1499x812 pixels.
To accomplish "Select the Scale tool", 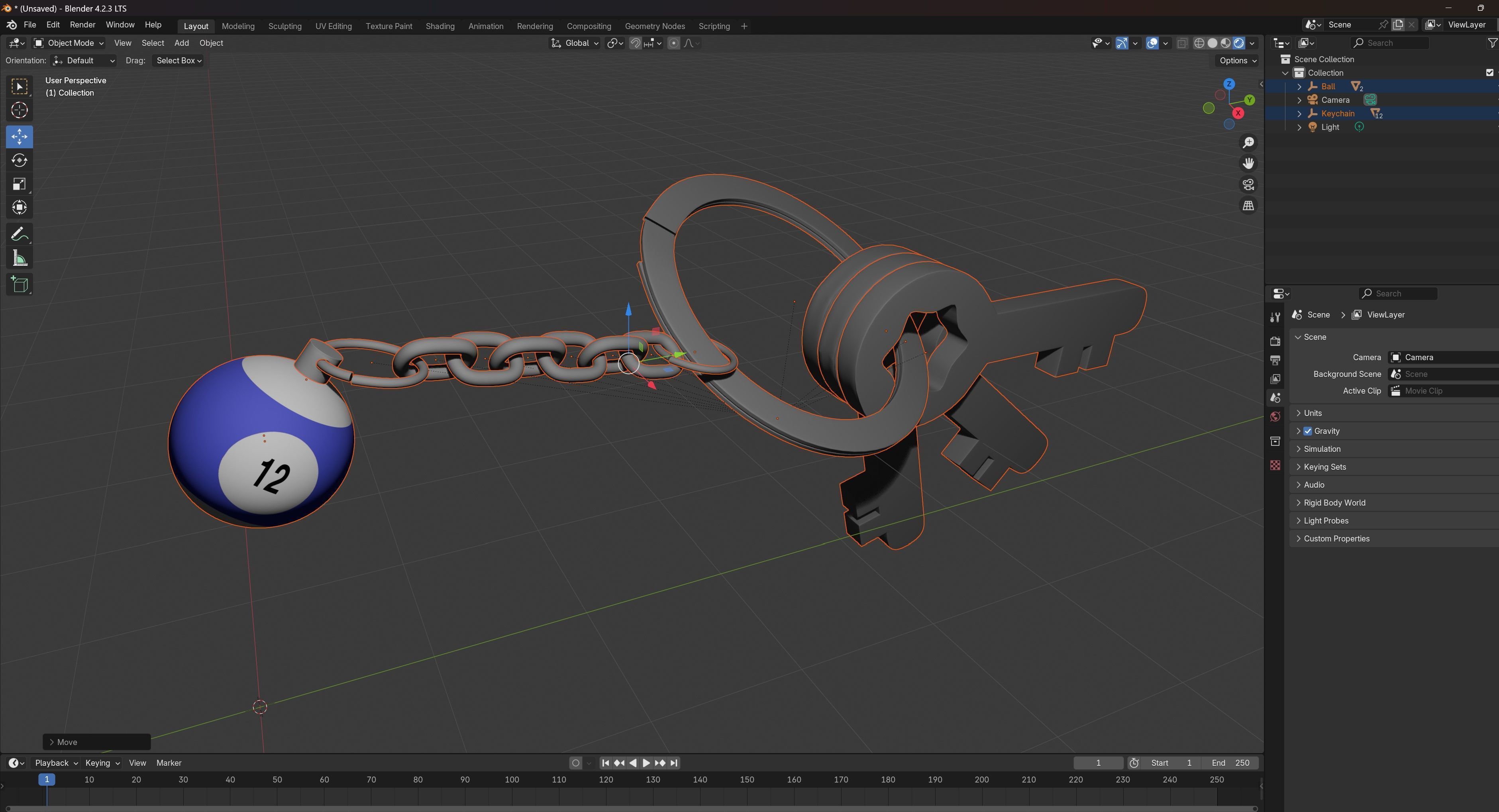I will [19, 184].
